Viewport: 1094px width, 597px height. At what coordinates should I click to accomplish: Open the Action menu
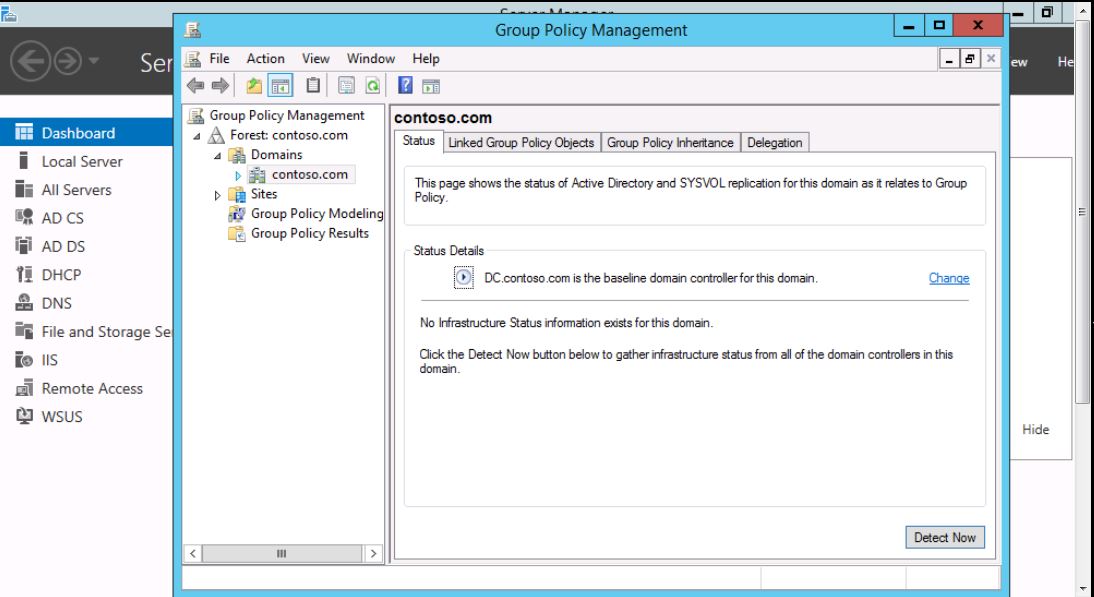tap(265, 59)
